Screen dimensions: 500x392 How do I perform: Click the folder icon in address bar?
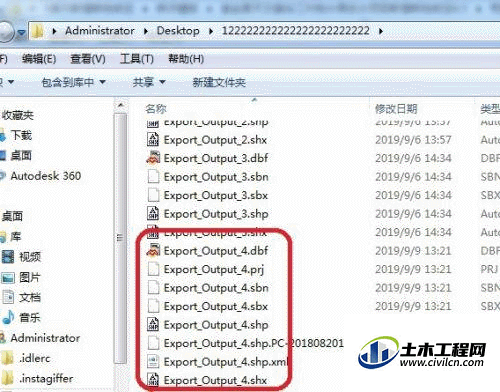(x=38, y=31)
